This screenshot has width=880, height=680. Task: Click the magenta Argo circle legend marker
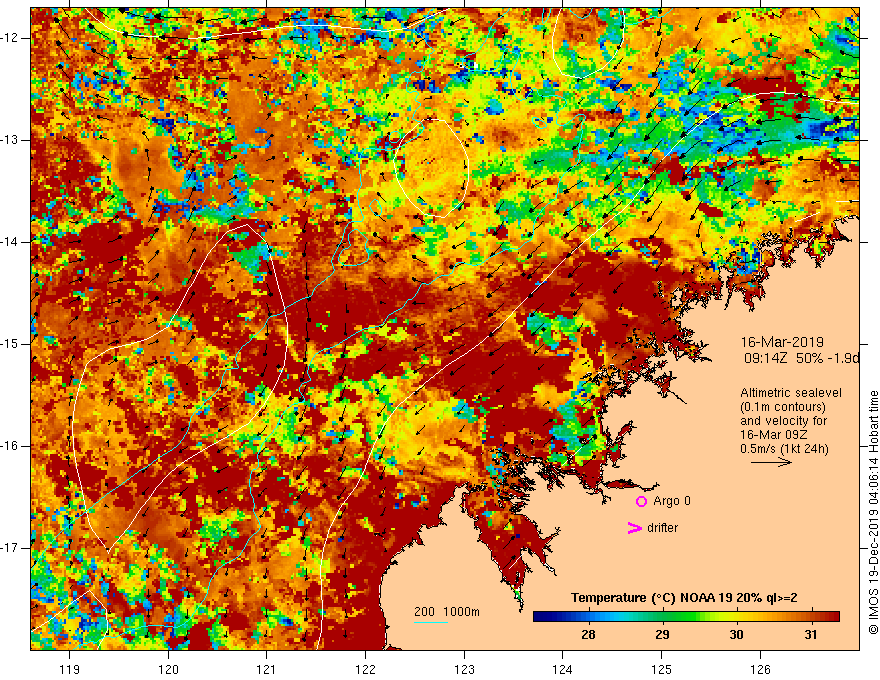(x=641, y=502)
